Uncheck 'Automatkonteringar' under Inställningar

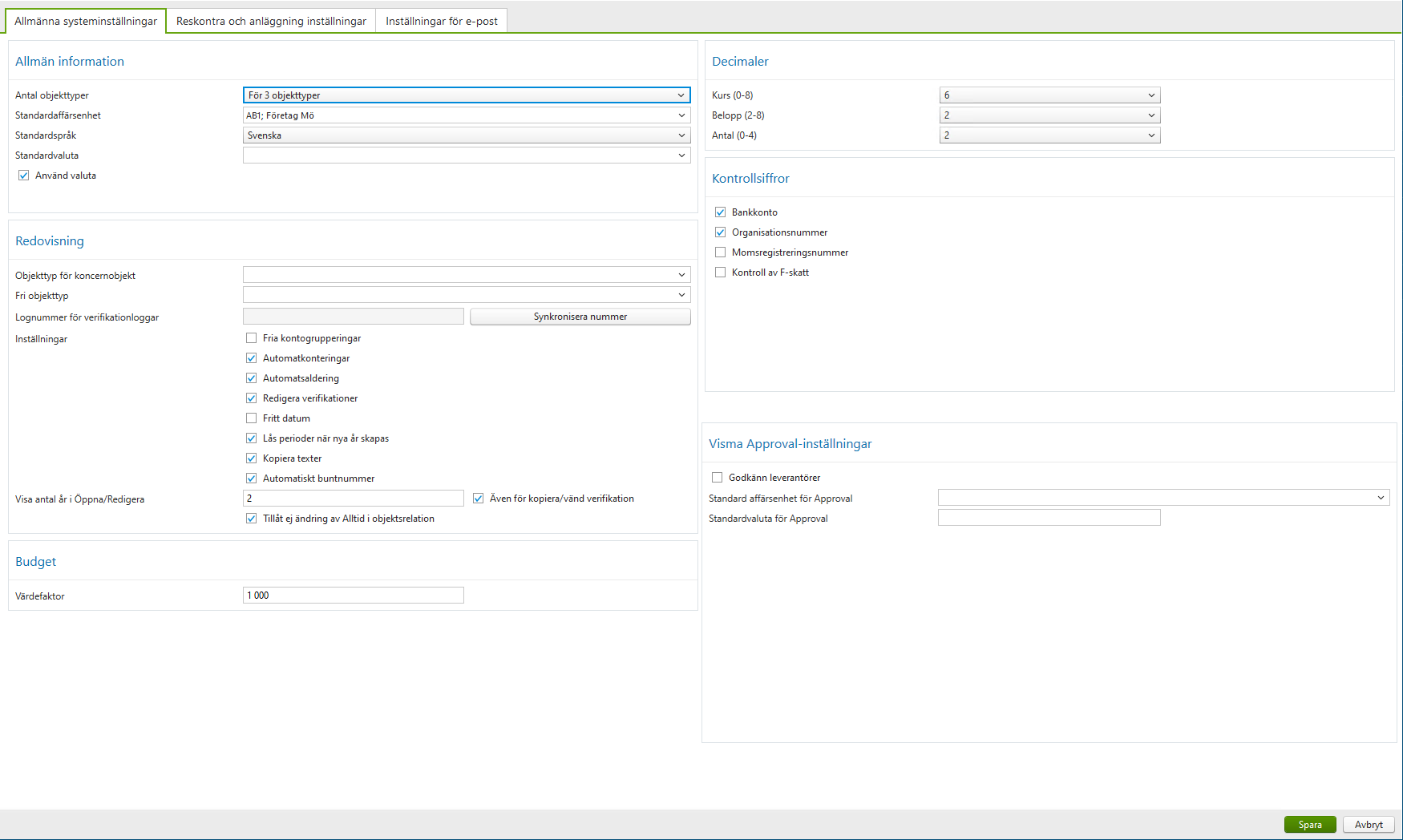click(252, 357)
